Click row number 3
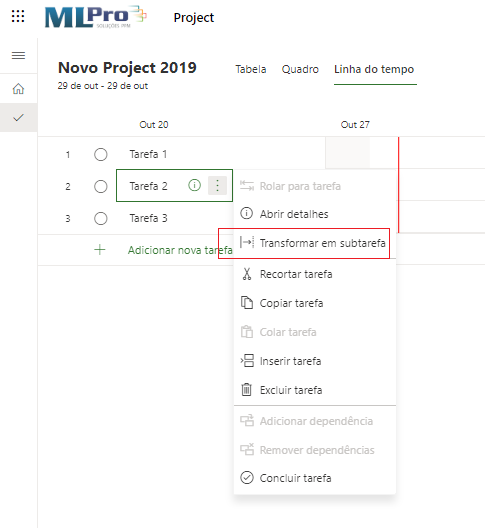The width and height of the screenshot is (485, 528). [x=68, y=219]
